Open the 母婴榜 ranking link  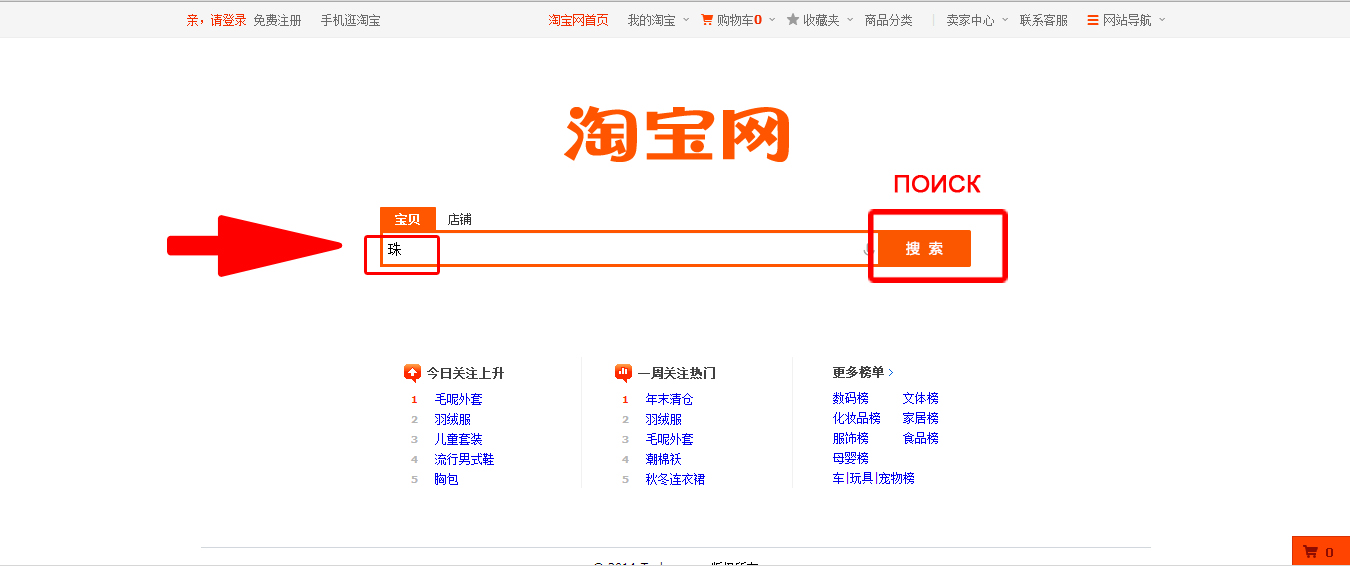[x=850, y=458]
